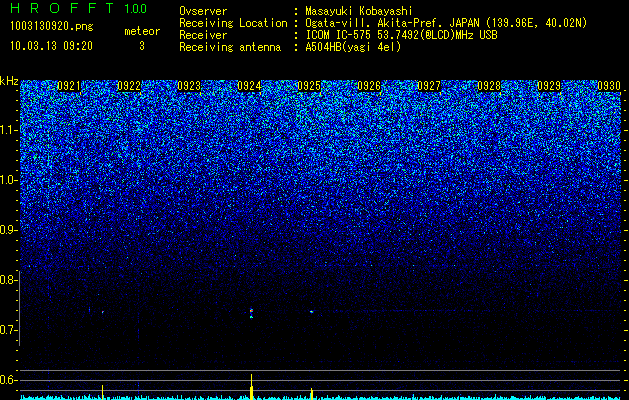Click the meteor echo near 0925

pos(311,311)
